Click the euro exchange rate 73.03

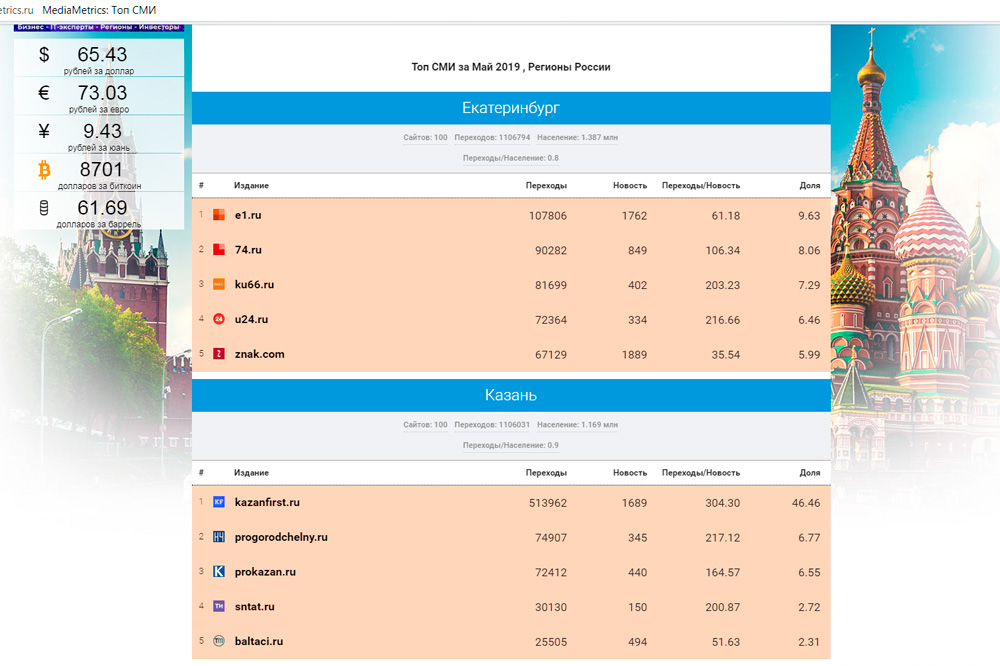pyautogui.click(x=102, y=93)
